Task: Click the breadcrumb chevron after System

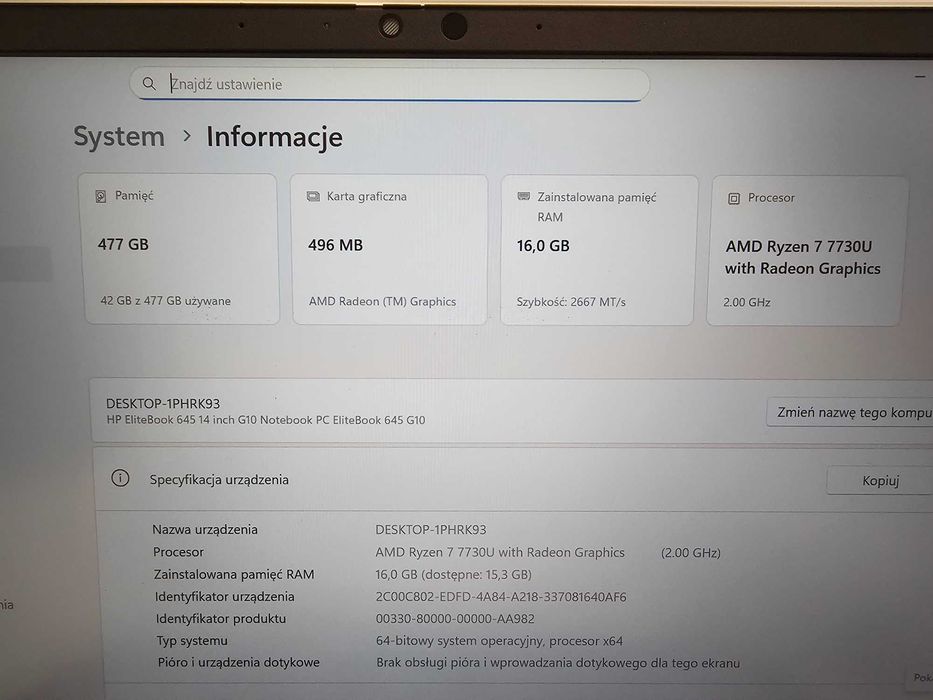Action: [x=187, y=136]
